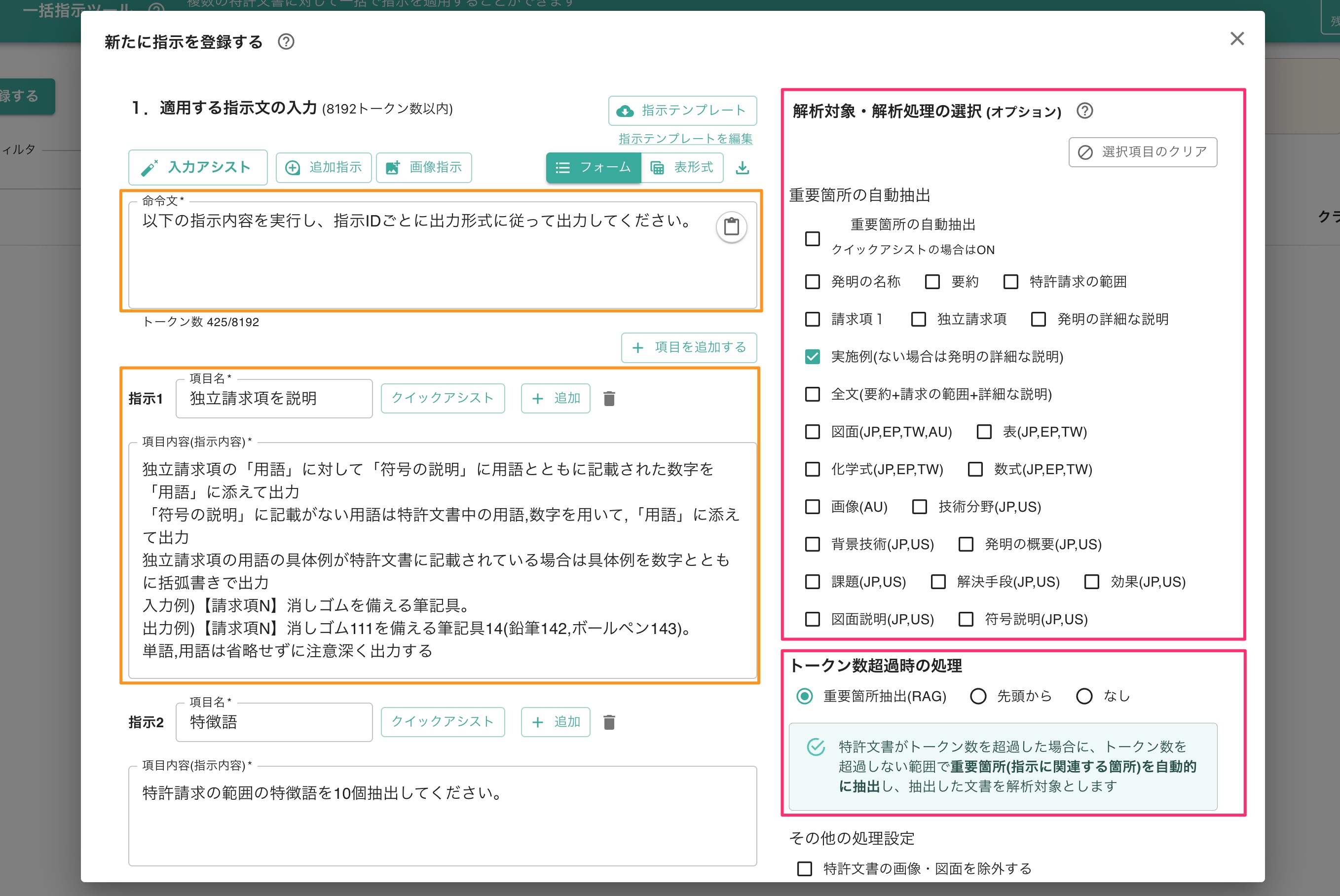Delete 指示1 with the trash icon
Image resolution: width=1340 pixels, height=896 pixels.
[609, 399]
